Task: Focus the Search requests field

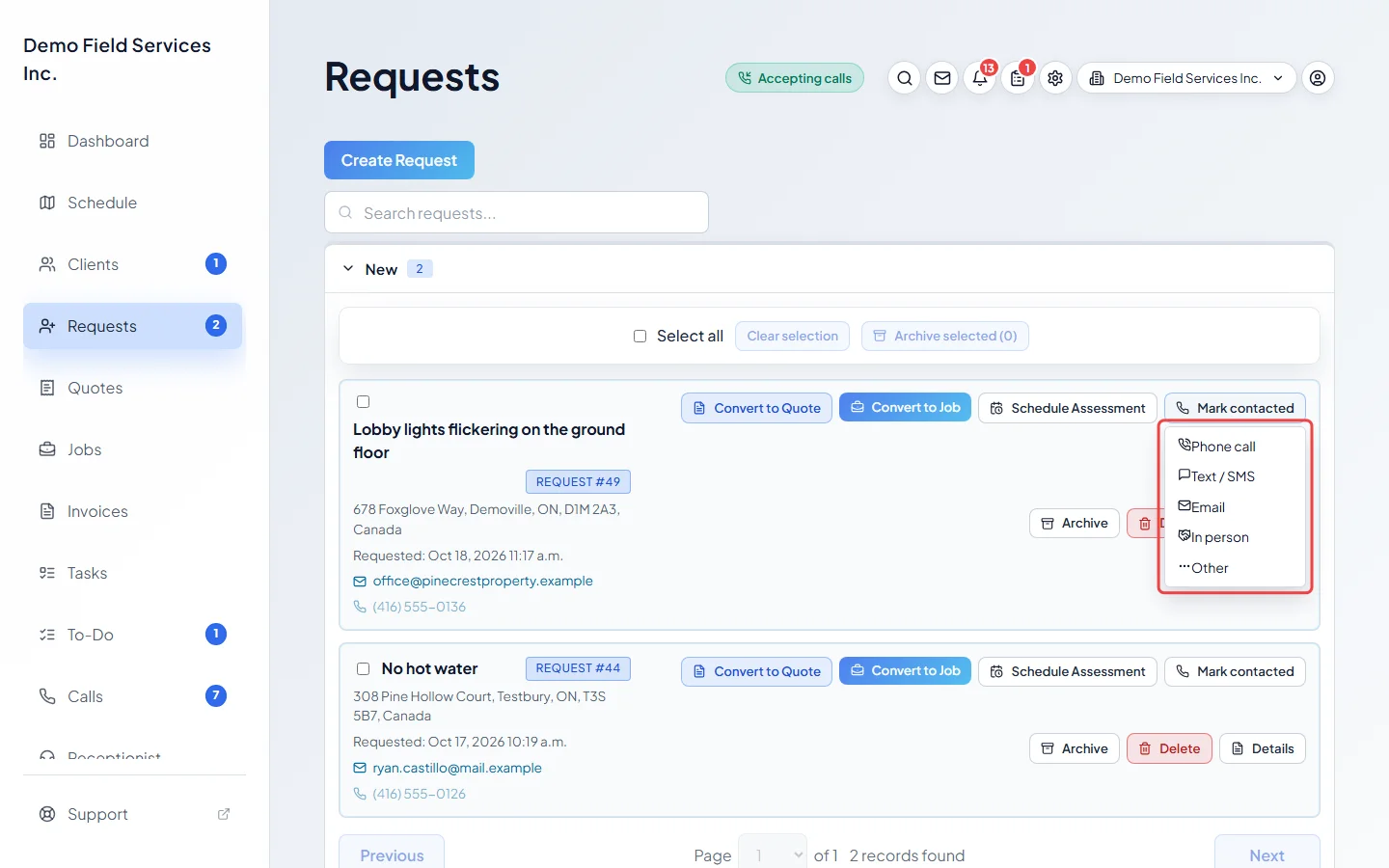Action: tap(517, 212)
